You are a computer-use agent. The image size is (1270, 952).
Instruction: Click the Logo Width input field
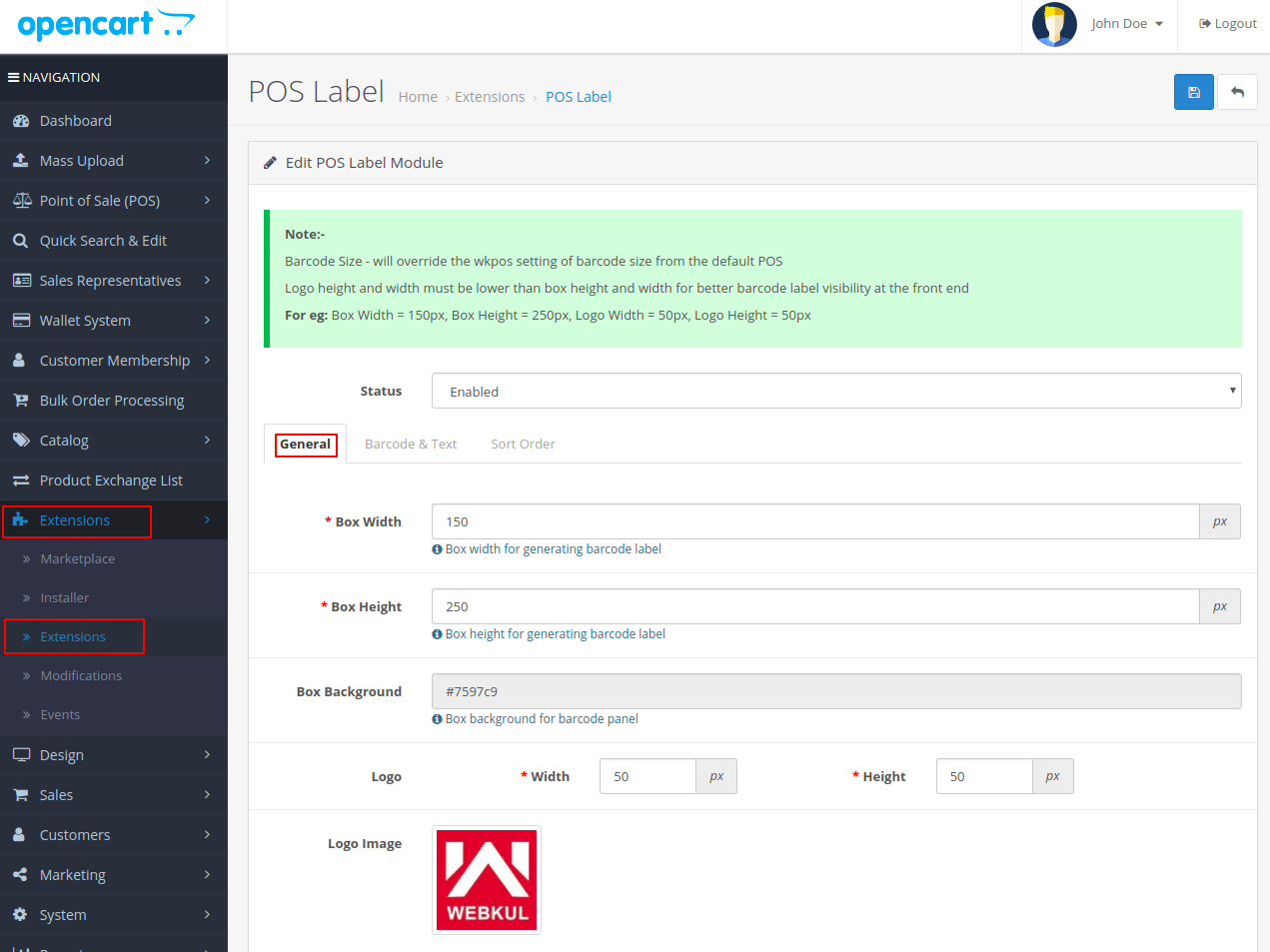pos(647,776)
